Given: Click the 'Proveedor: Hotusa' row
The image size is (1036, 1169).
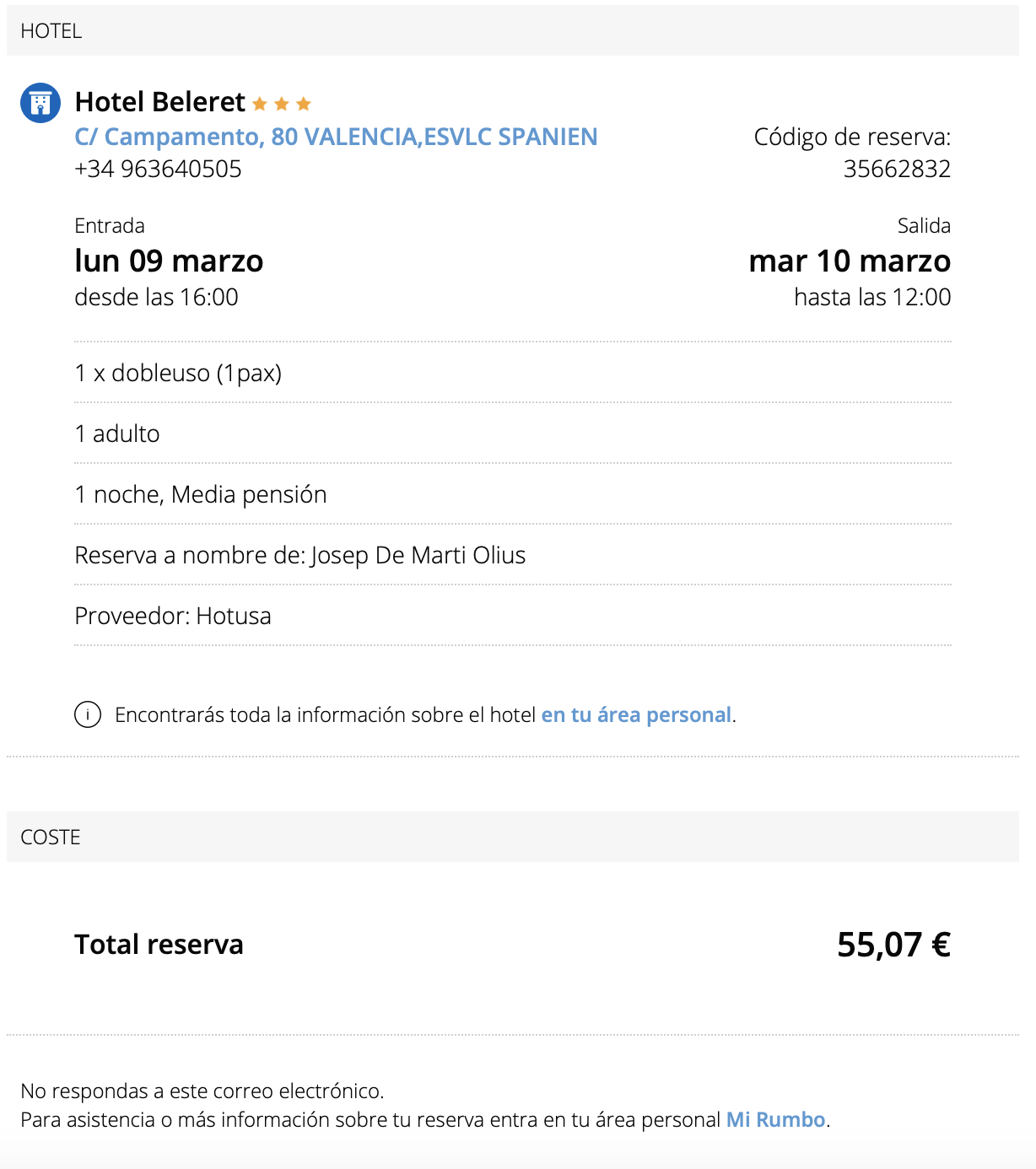Looking at the screenshot, I should [x=513, y=616].
